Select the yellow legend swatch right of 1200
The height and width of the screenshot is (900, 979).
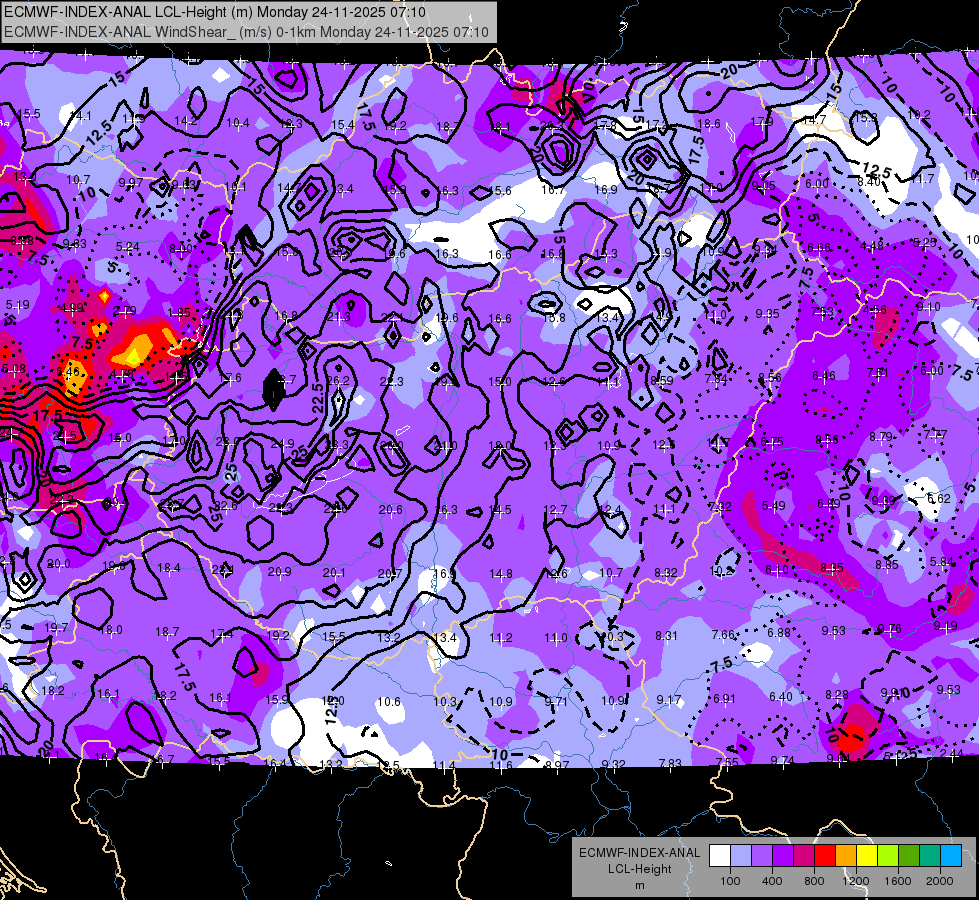coord(867,856)
